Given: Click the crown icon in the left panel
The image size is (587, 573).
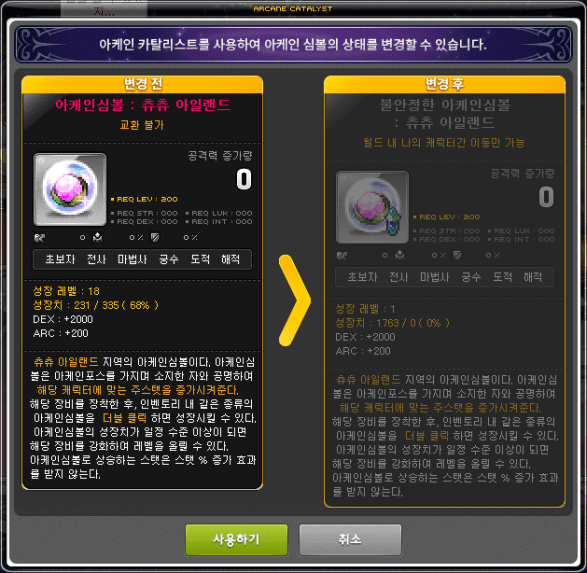Looking at the screenshot, I should (98, 237).
